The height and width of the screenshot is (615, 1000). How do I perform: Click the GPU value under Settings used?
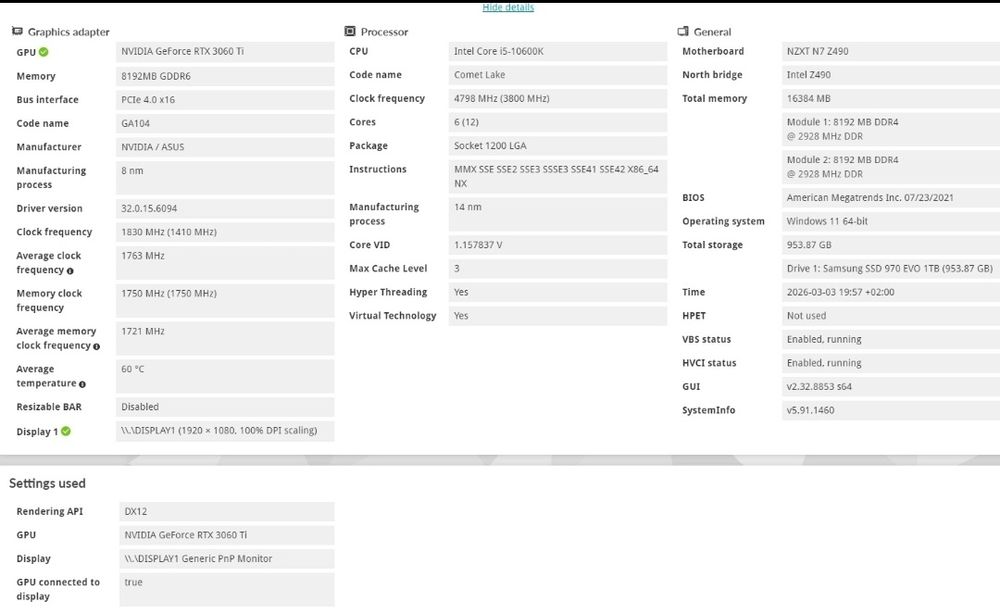226,535
